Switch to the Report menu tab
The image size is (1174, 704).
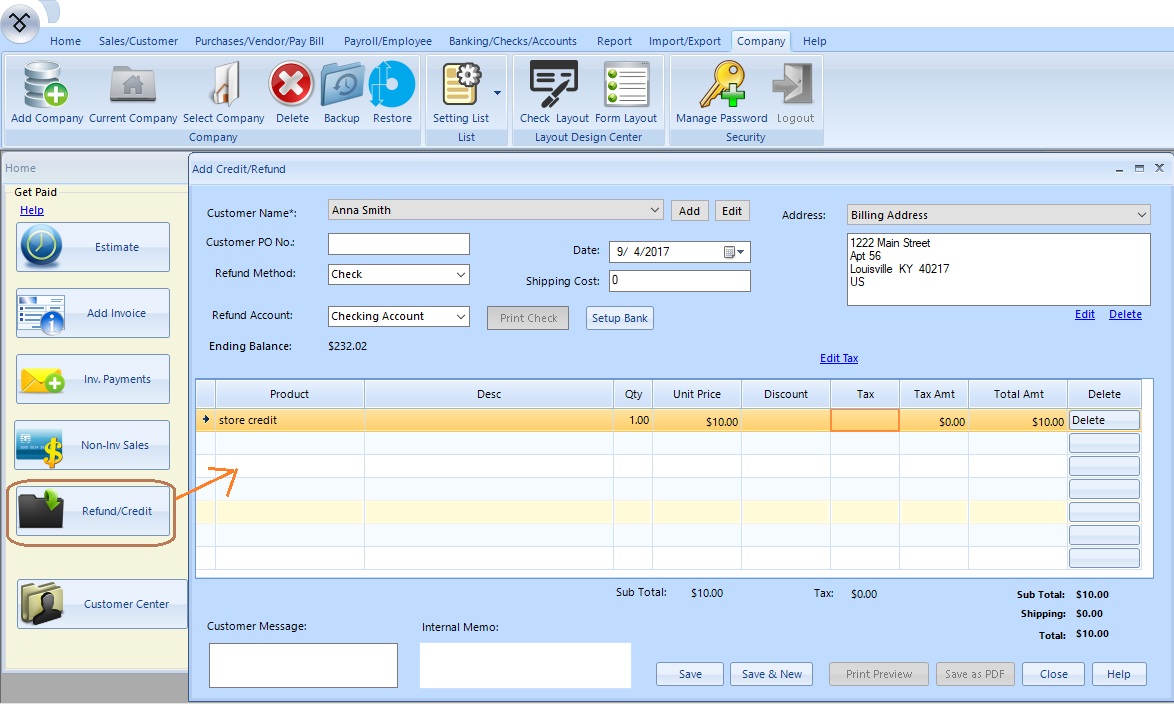click(x=614, y=41)
